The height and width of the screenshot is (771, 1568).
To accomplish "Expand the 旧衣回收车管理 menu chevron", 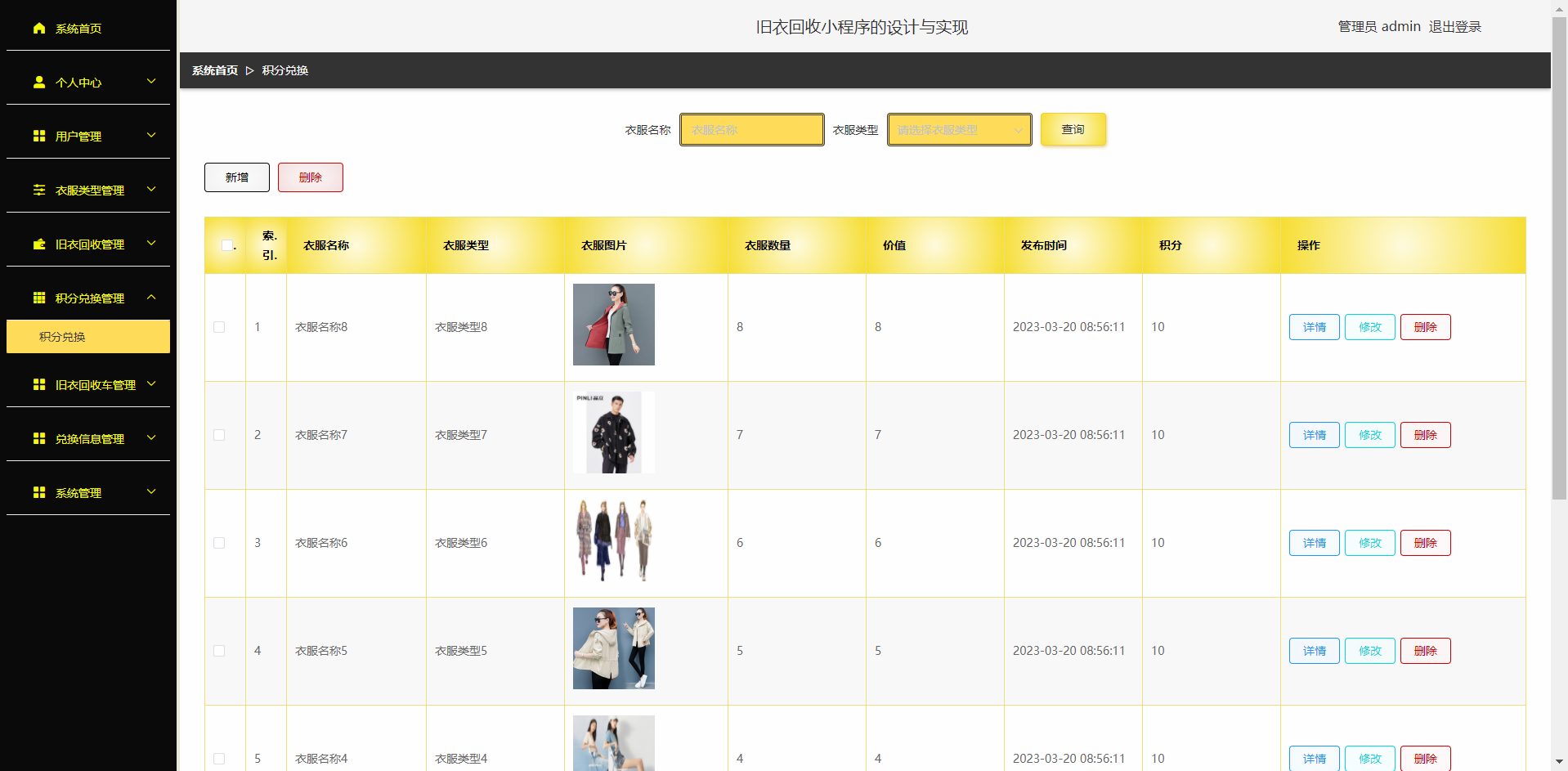I will pos(151,384).
